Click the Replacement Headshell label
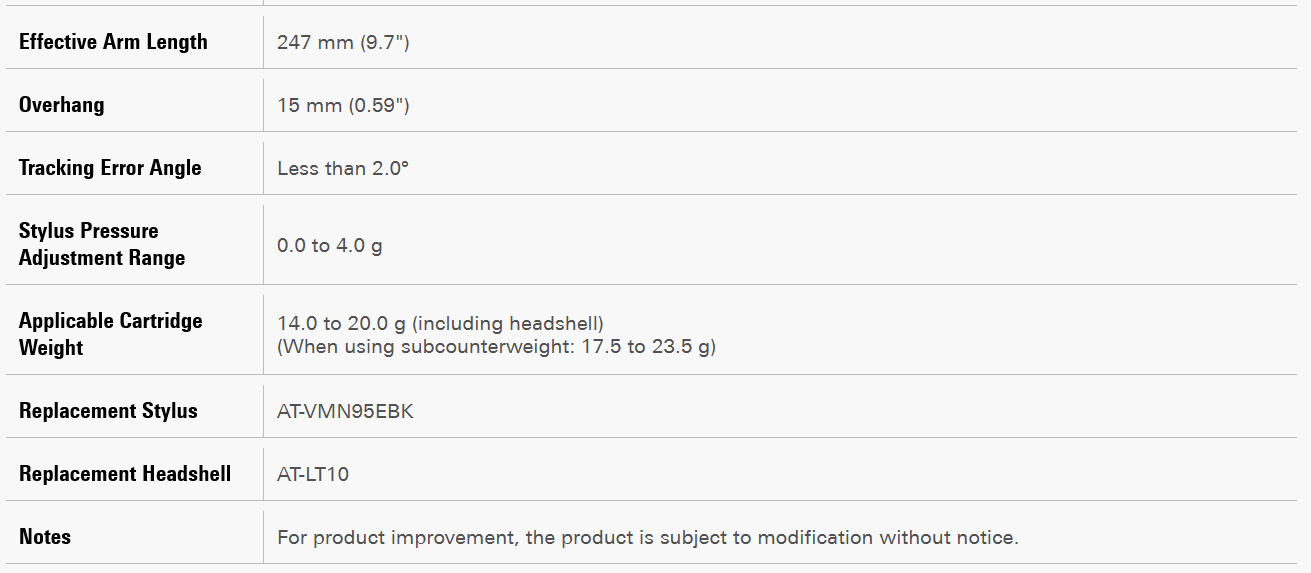The height and width of the screenshot is (573, 1311). click(125, 474)
